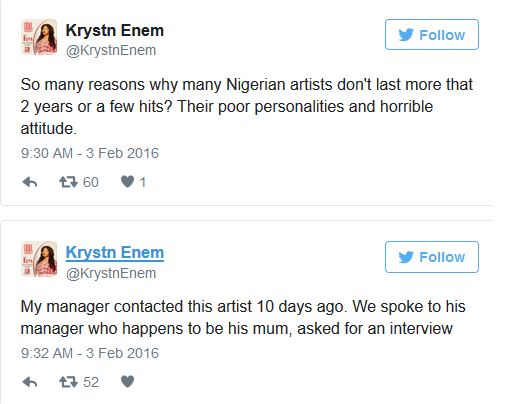View the first tweet's profile avatar

pos(39,37)
